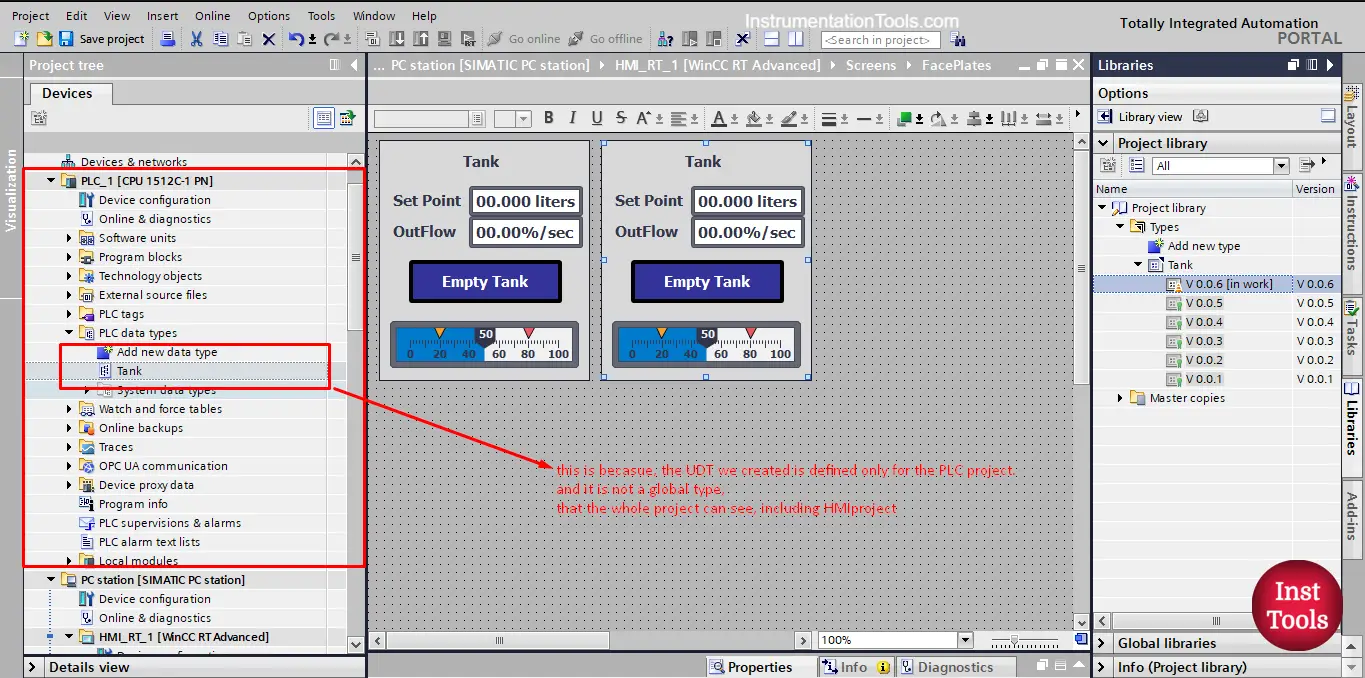Viewport: 1365px width, 678px height.
Task: Expand the Details view panel
Action: [x=33, y=667]
